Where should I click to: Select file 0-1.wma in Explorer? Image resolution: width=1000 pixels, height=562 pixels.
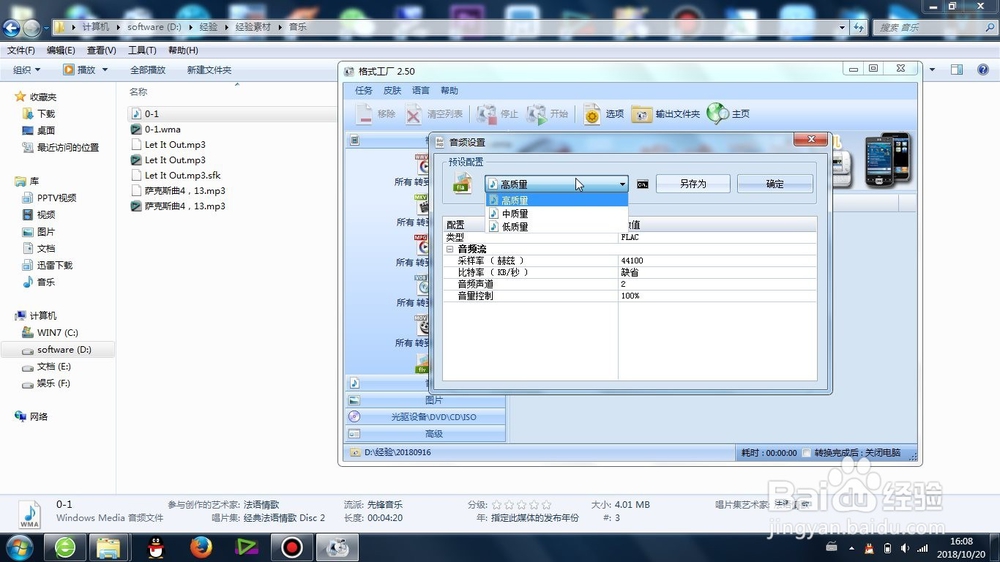pos(162,129)
